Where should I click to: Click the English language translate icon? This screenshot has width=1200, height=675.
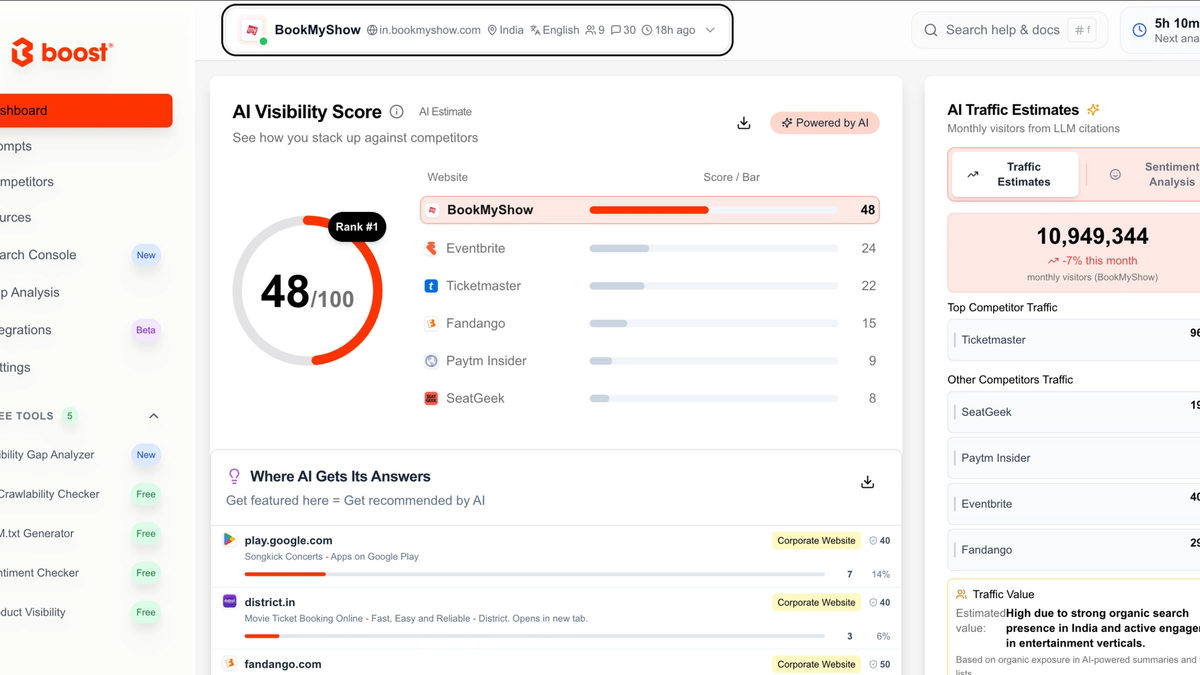point(535,30)
